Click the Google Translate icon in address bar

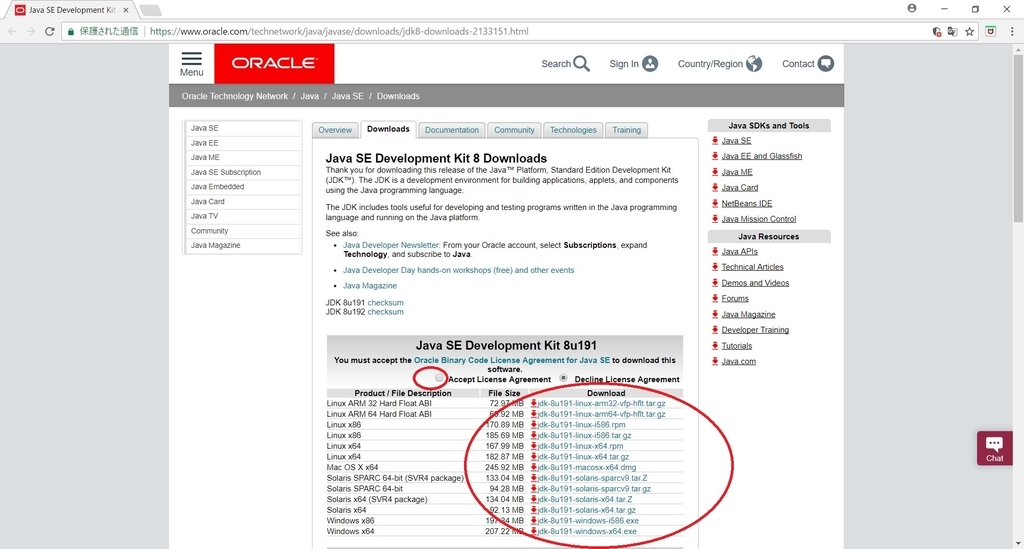(952, 31)
